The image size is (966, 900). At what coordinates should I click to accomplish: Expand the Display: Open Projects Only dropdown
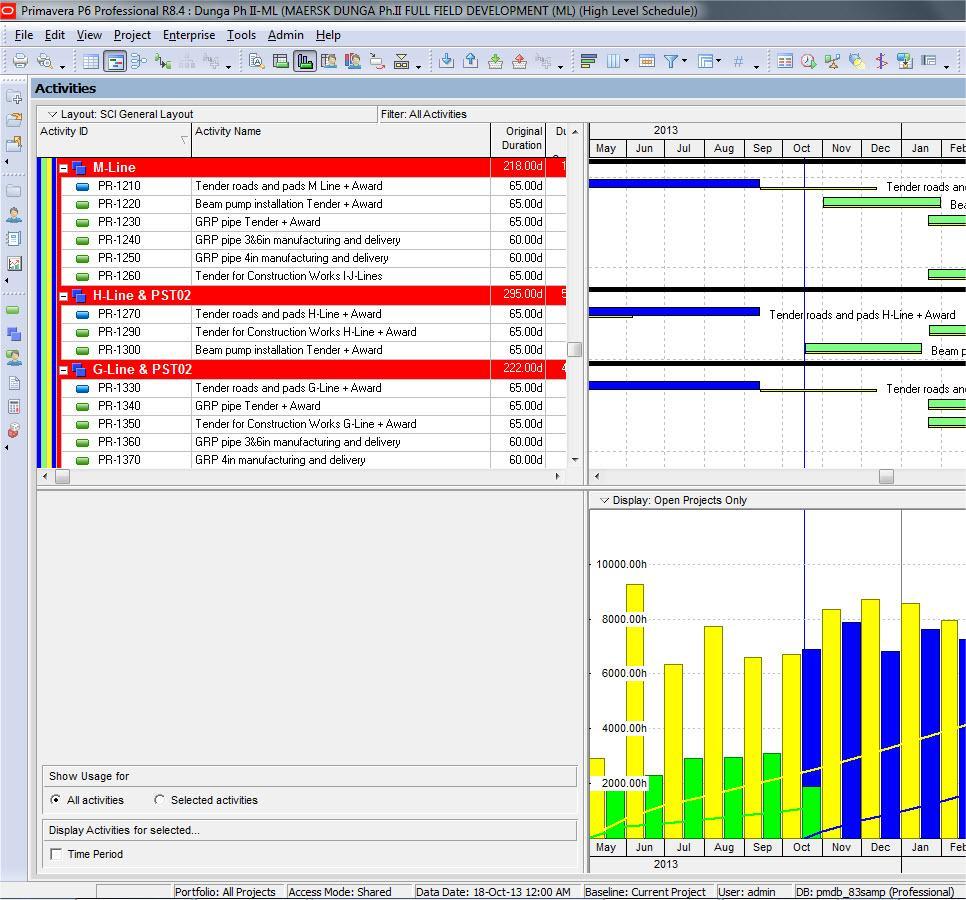tap(604, 500)
